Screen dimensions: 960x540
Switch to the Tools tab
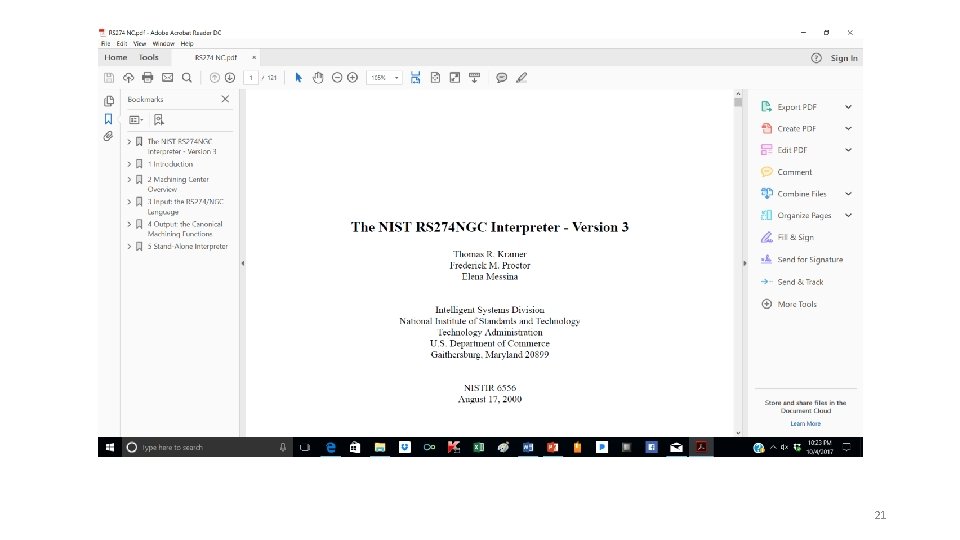(x=148, y=58)
